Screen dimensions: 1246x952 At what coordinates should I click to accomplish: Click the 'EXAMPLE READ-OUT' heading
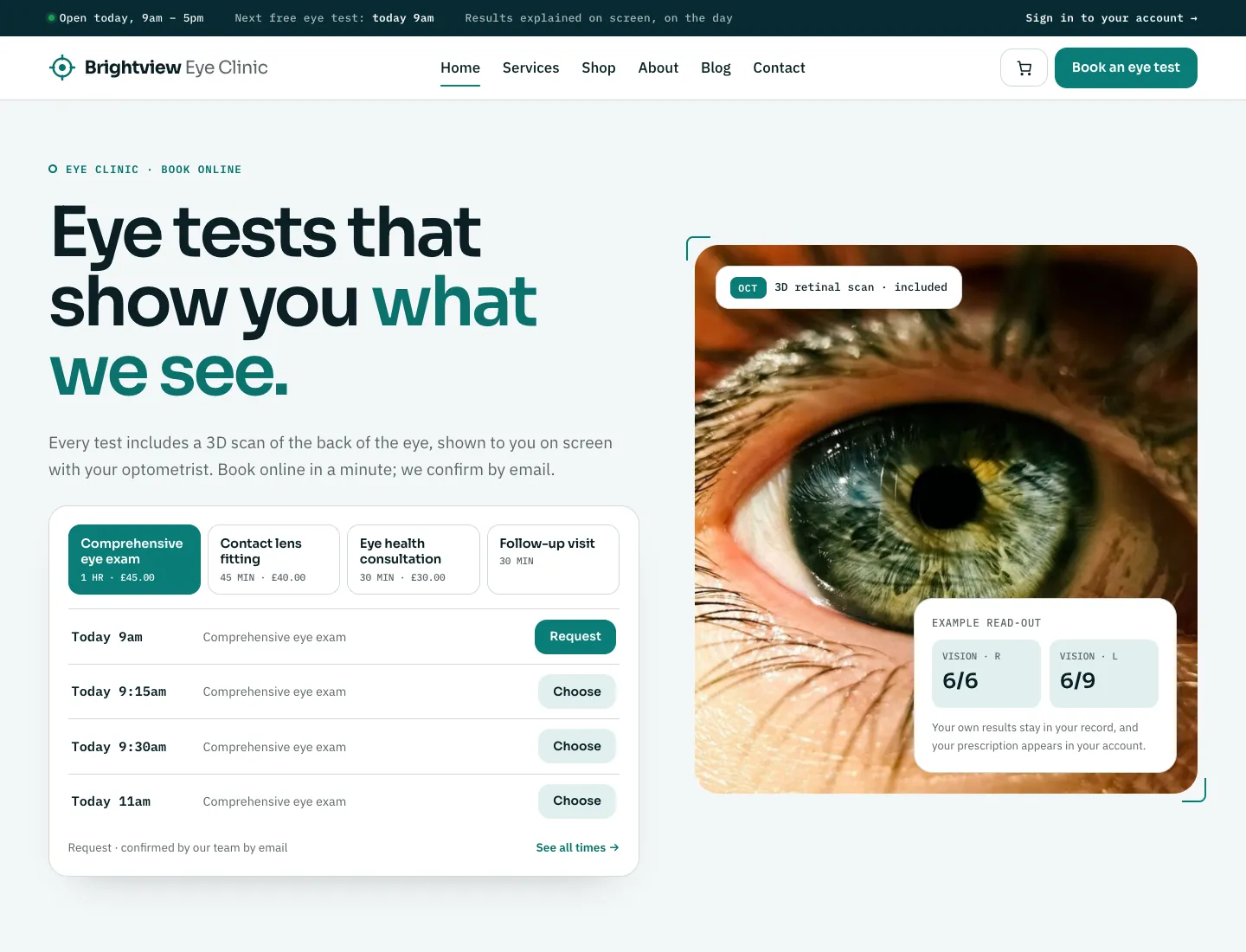point(986,623)
